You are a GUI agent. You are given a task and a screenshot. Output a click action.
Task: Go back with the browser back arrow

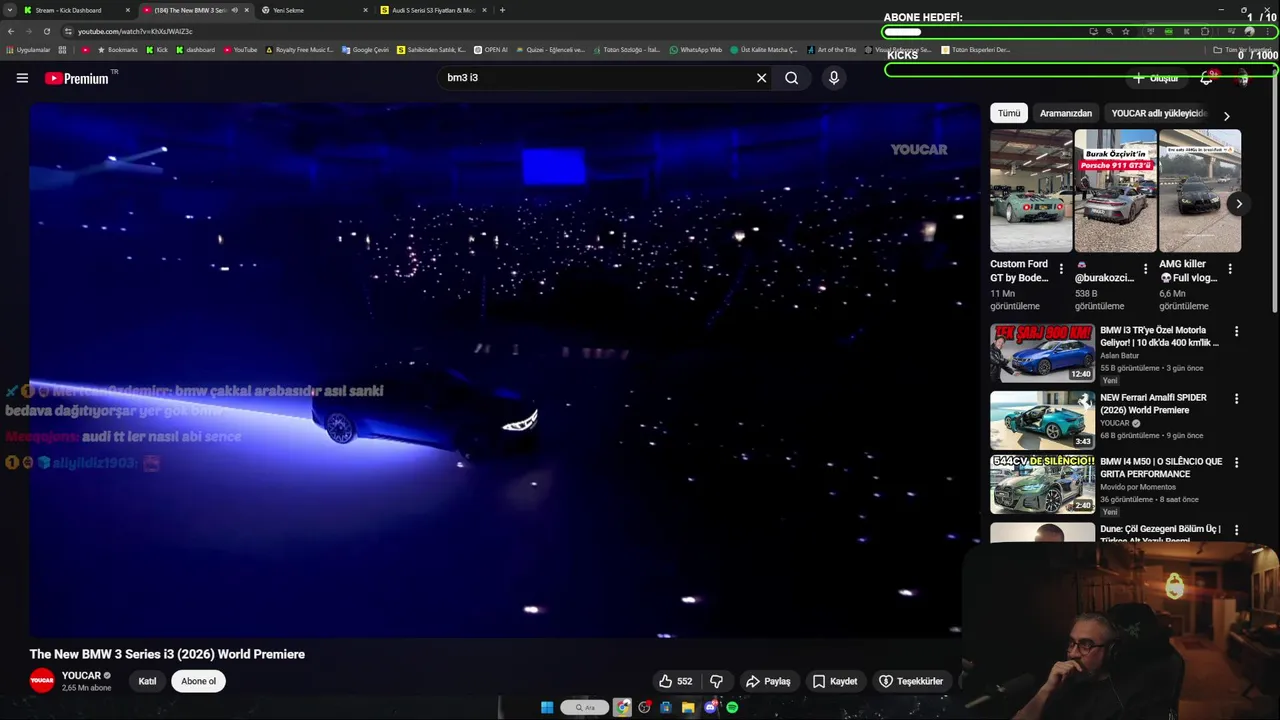pyautogui.click(x=11, y=31)
